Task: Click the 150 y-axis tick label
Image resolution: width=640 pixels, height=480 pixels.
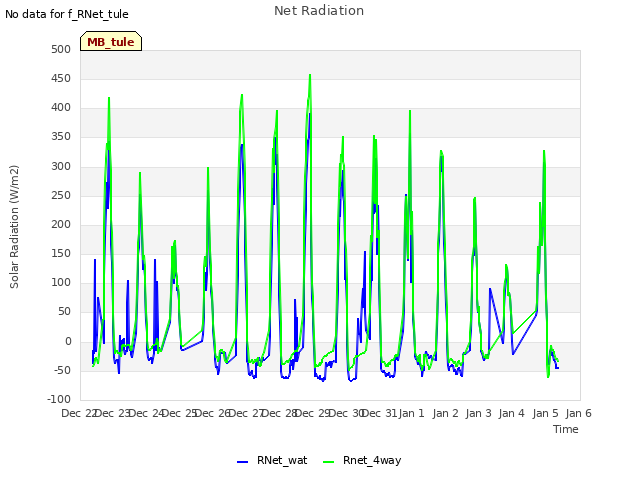Action: pyautogui.click(x=61, y=253)
